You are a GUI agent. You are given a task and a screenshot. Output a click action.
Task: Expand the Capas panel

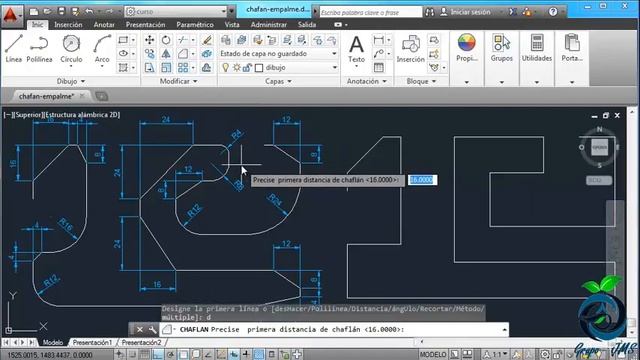pos(278,81)
